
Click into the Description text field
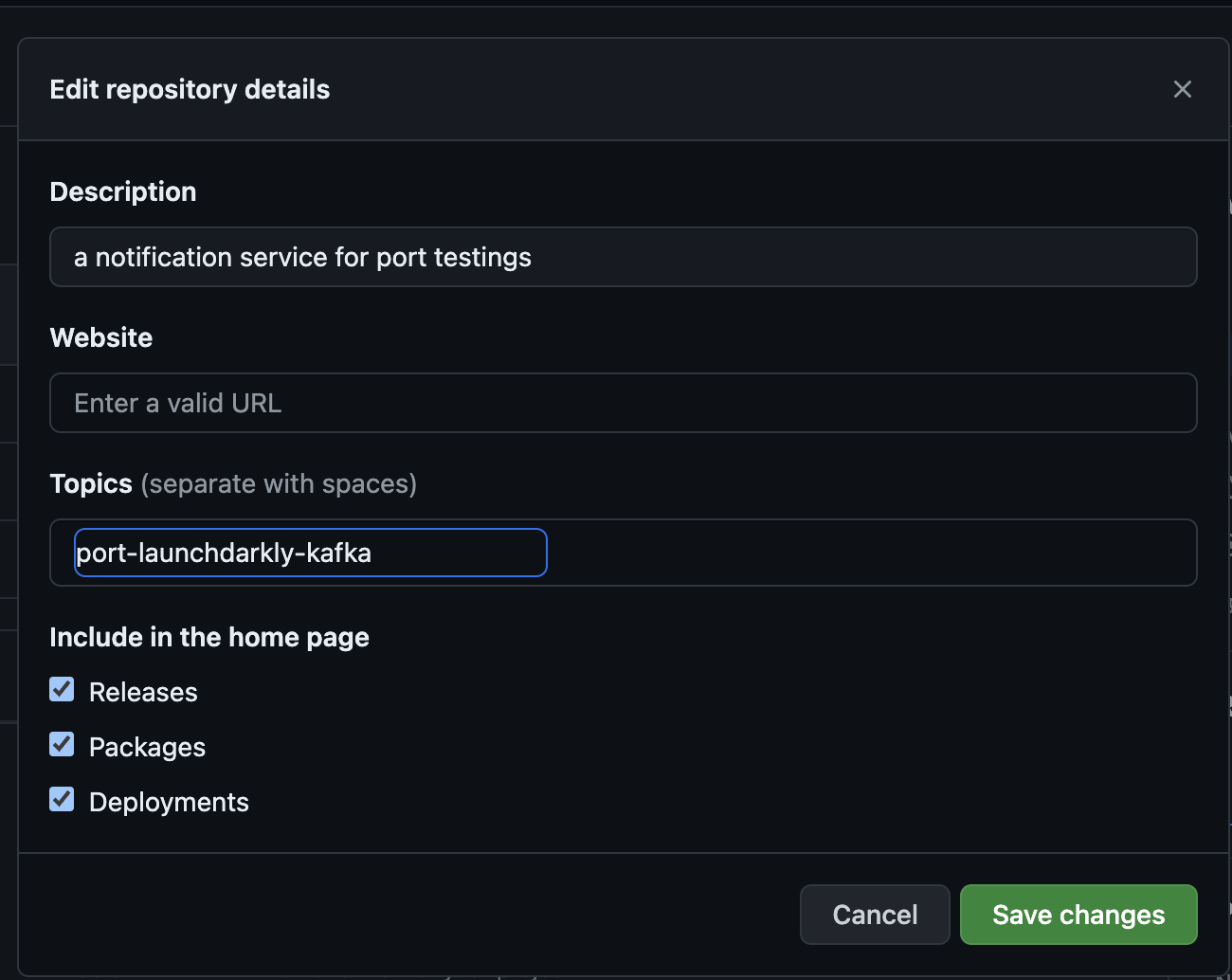pyautogui.click(x=623, y=257)
